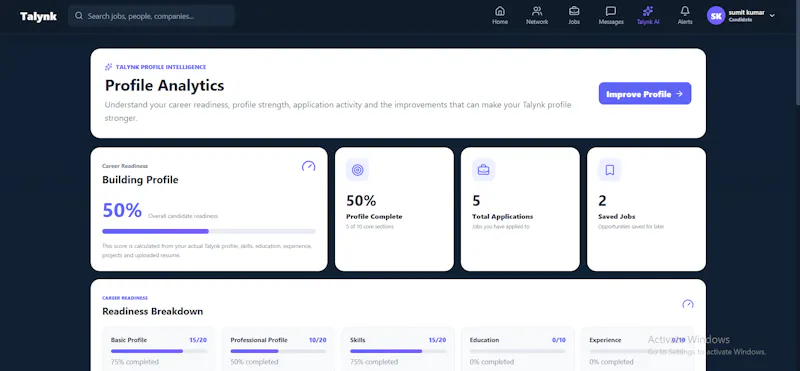Go to Home in top navigation

click(499, 15)
